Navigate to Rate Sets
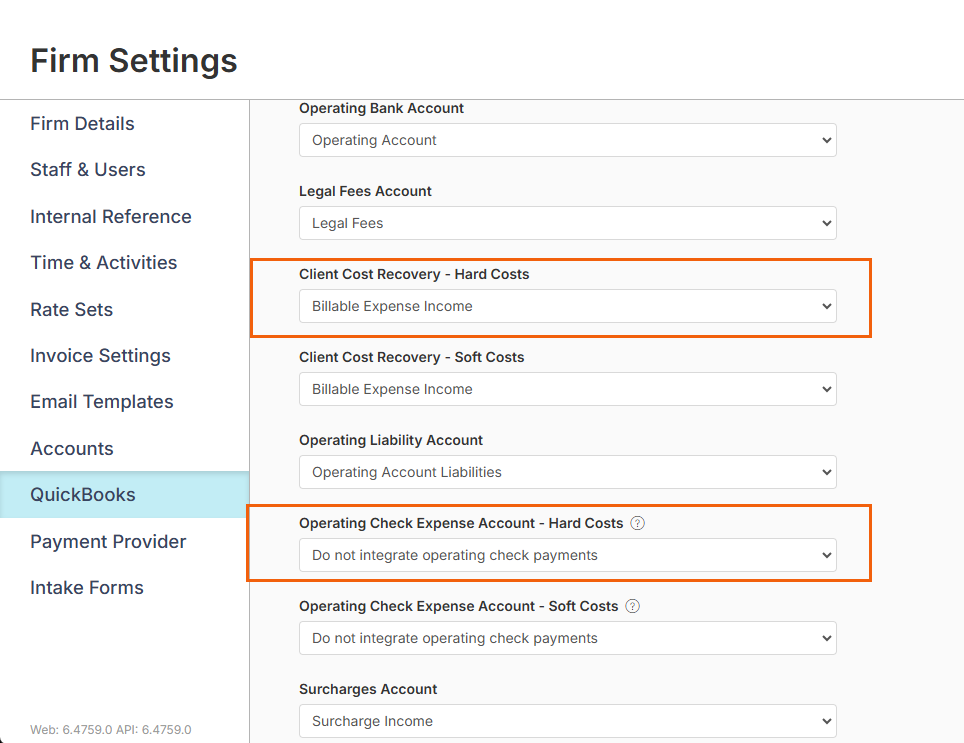This screenshot has width=964, height=743. point(71,309)
